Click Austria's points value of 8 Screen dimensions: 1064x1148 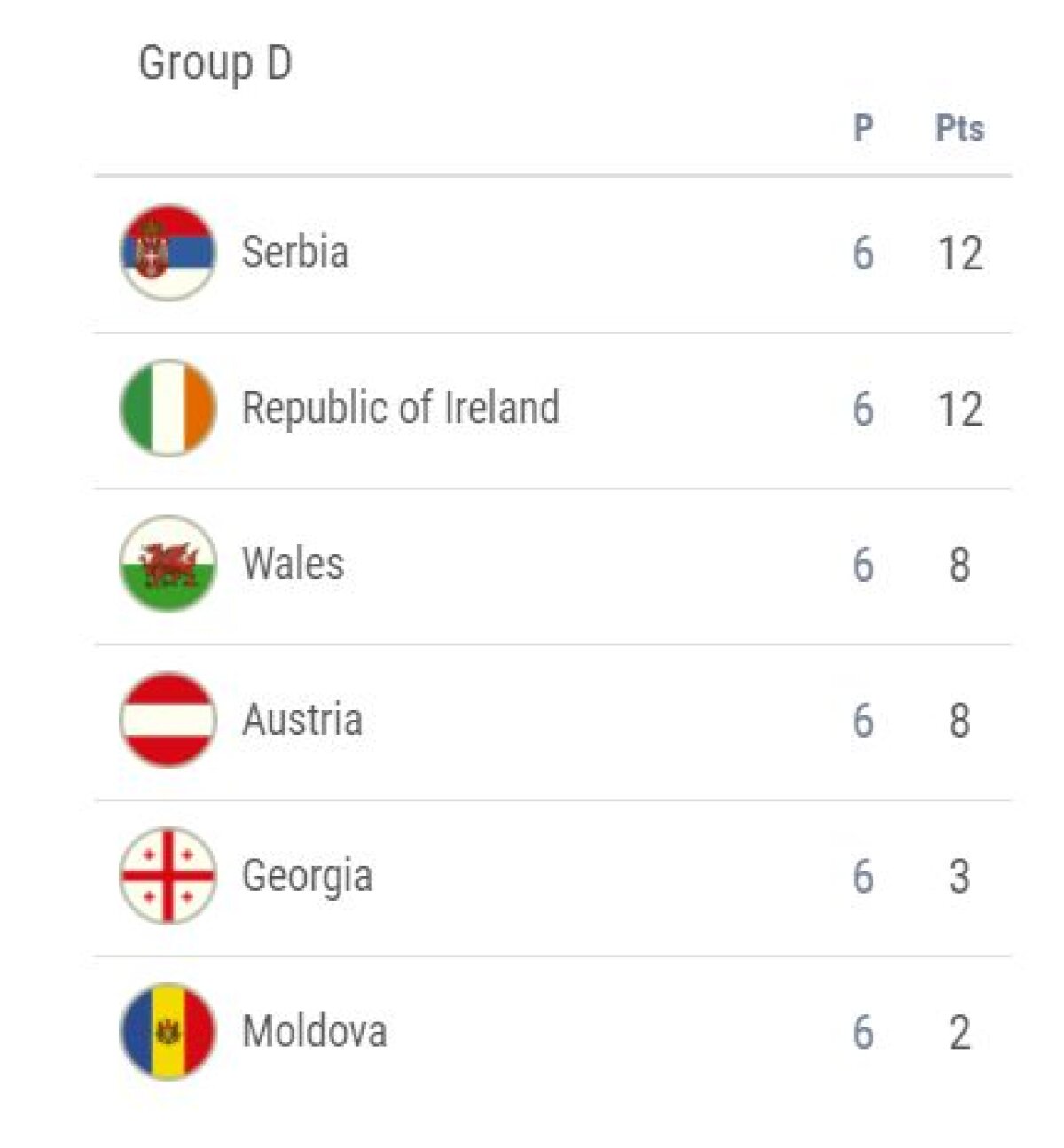click(x=959, y=721)
